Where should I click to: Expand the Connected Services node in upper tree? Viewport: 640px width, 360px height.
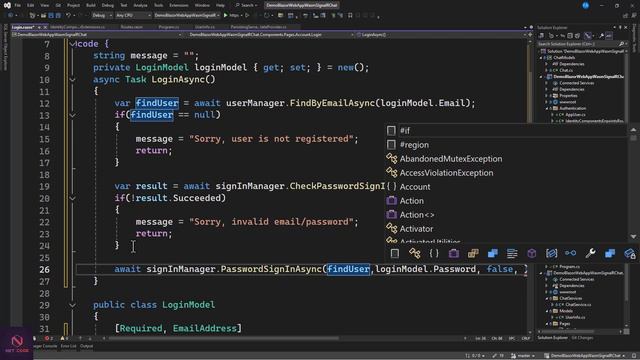point(547,83)
